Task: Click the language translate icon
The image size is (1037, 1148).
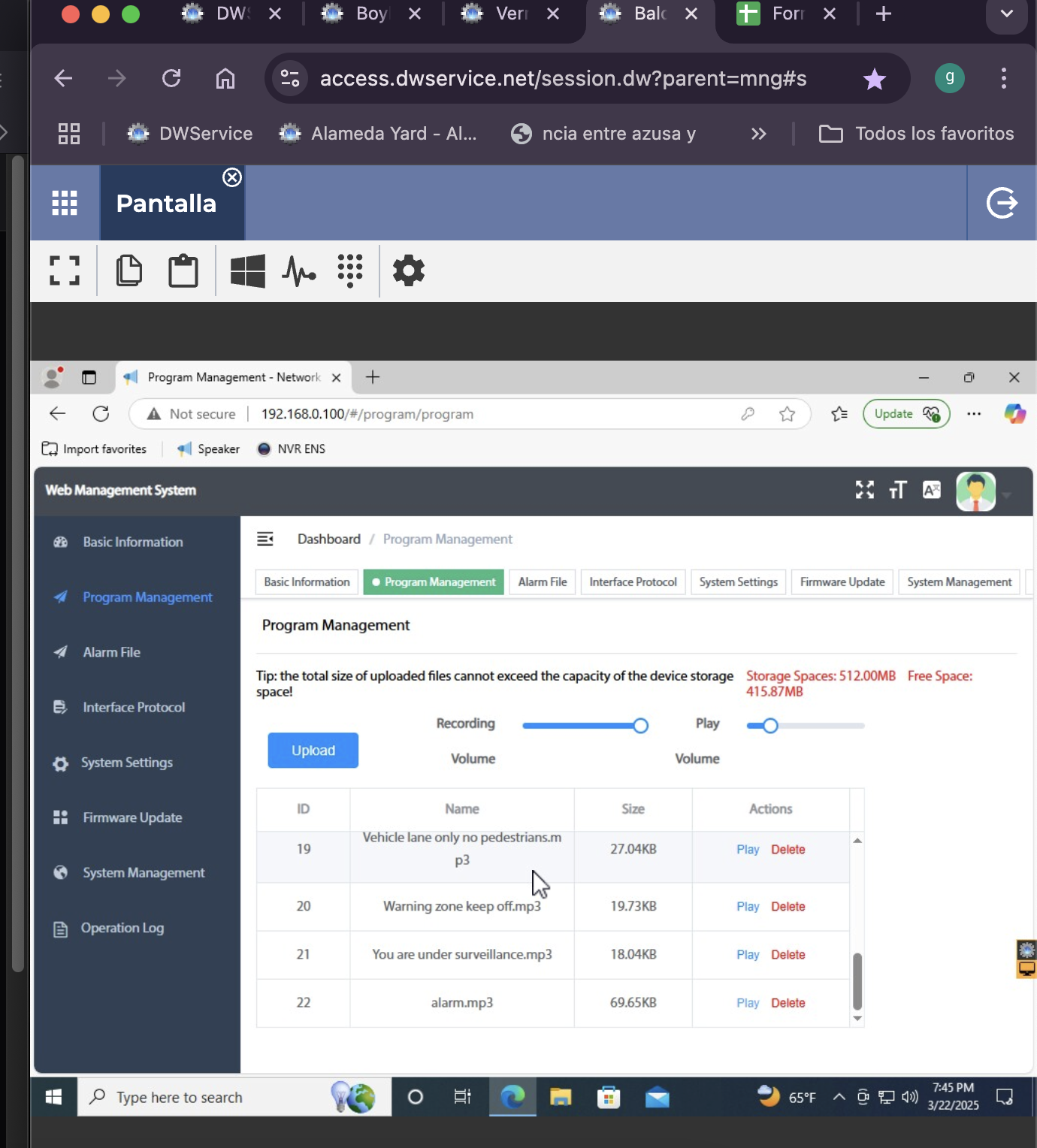Action: point(932,490)
